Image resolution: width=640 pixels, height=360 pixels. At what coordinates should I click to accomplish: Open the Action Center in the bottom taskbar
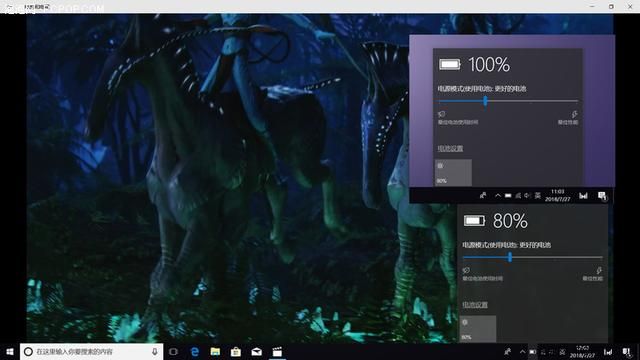point(627,352)
